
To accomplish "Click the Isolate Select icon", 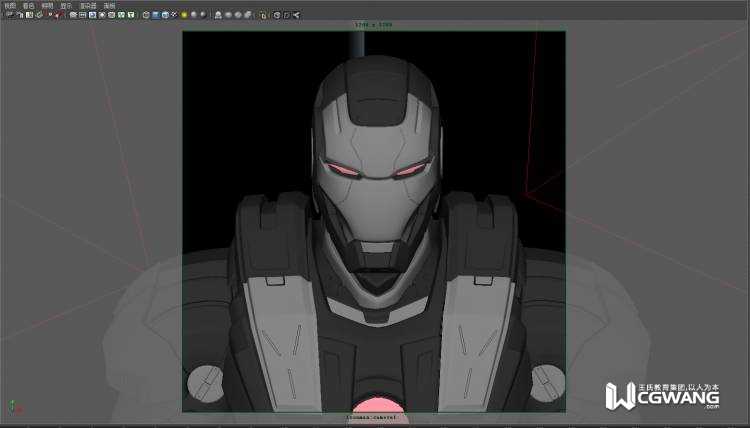I will (x=218, y=15).
